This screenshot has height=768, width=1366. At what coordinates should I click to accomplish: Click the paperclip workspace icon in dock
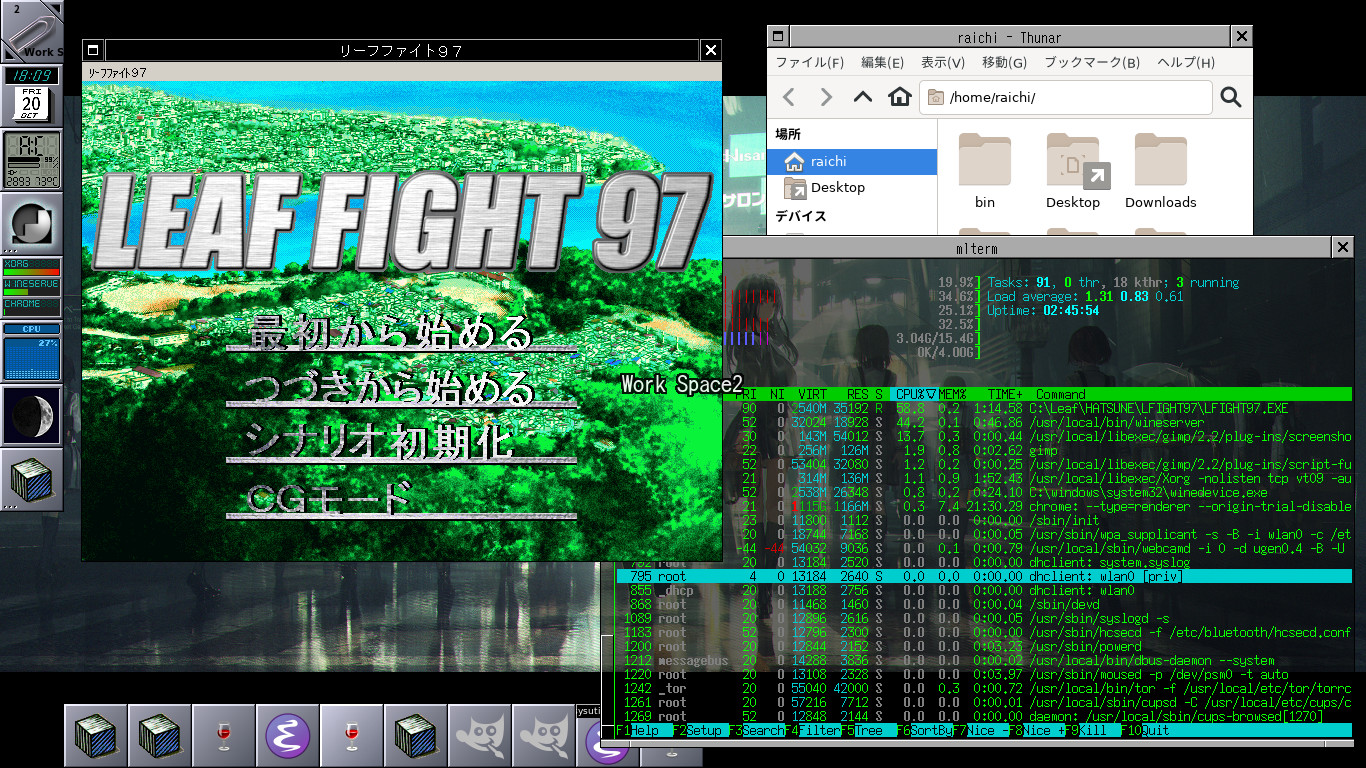point(32,32)
